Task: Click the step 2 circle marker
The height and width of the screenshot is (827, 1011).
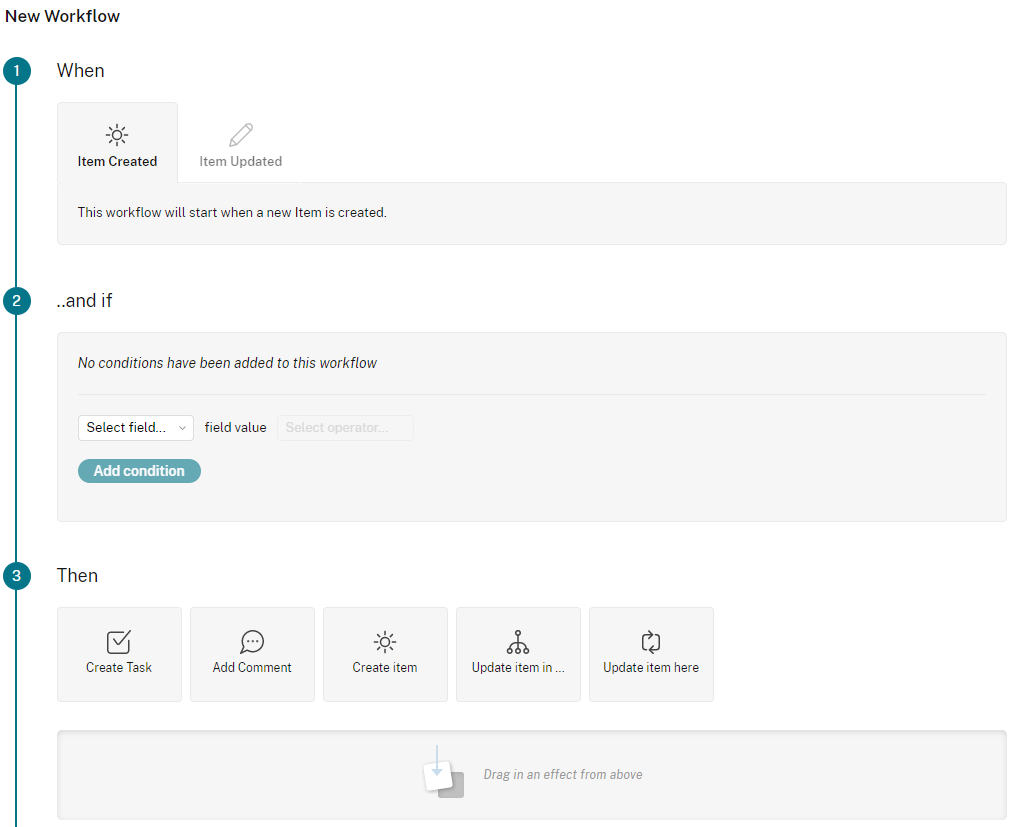Action: tap(17, 301)
